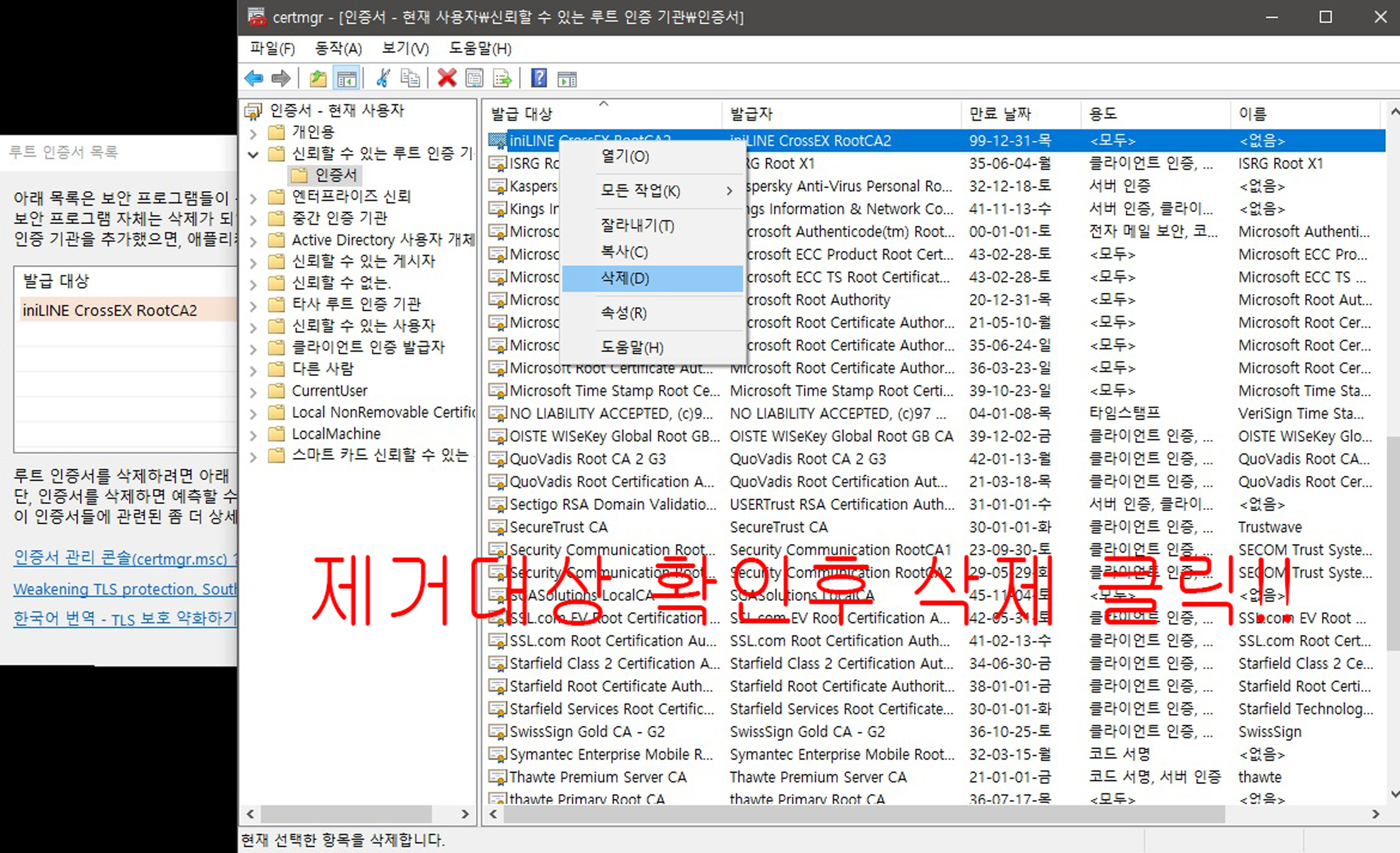Open the 동작(A) menu
The image size is (1400, 853).
tap(338, 49)
